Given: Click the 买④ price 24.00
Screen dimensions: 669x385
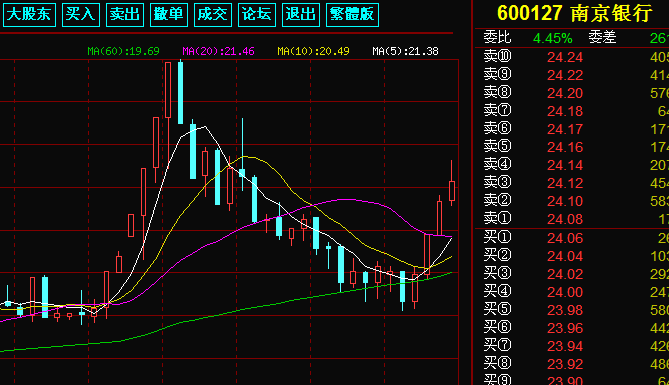Looking at the screenshot, I should click(x=565, y=292).
